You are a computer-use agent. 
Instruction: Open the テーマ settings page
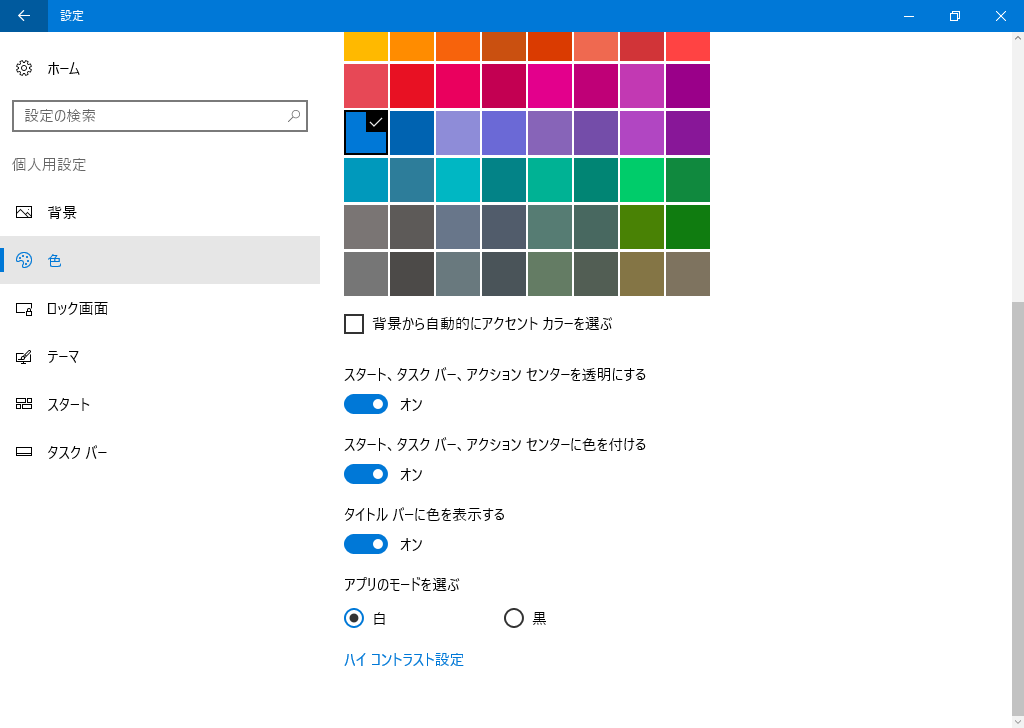tap(63, 357)
